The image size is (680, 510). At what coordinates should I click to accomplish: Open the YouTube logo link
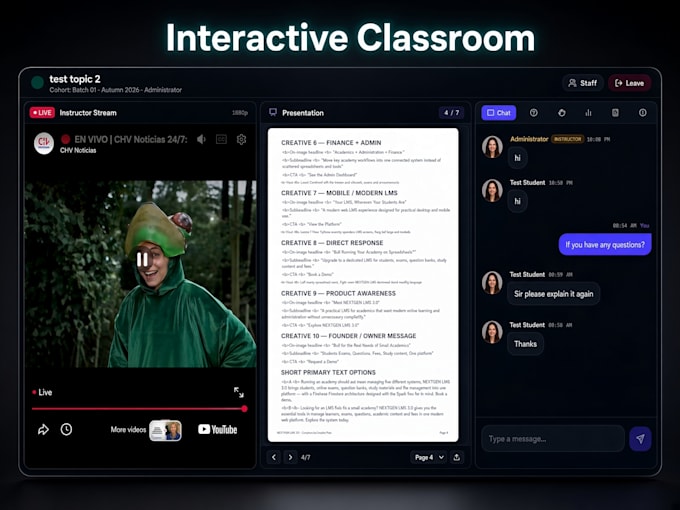217,429
